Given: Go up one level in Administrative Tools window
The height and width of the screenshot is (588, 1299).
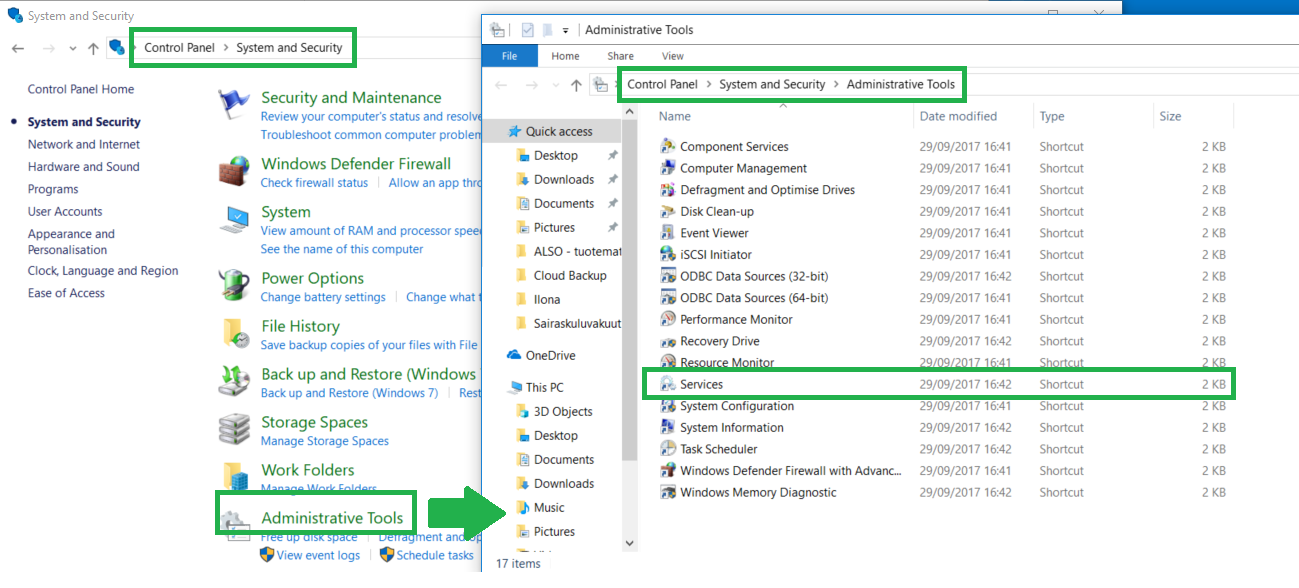Looking at the screenshot, I should click(576, 85).
